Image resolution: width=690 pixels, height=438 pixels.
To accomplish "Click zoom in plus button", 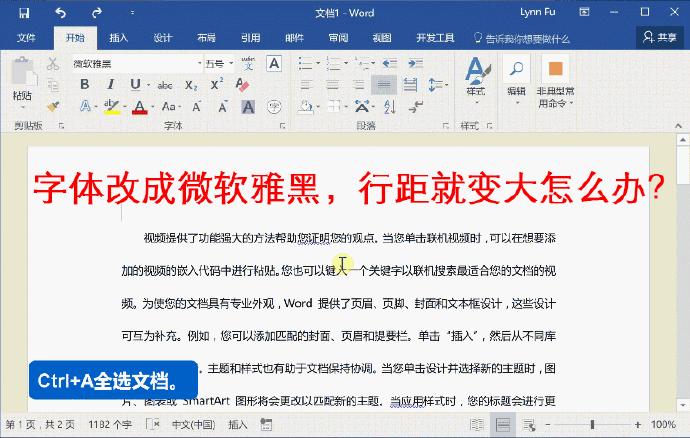I will [638, 425].
